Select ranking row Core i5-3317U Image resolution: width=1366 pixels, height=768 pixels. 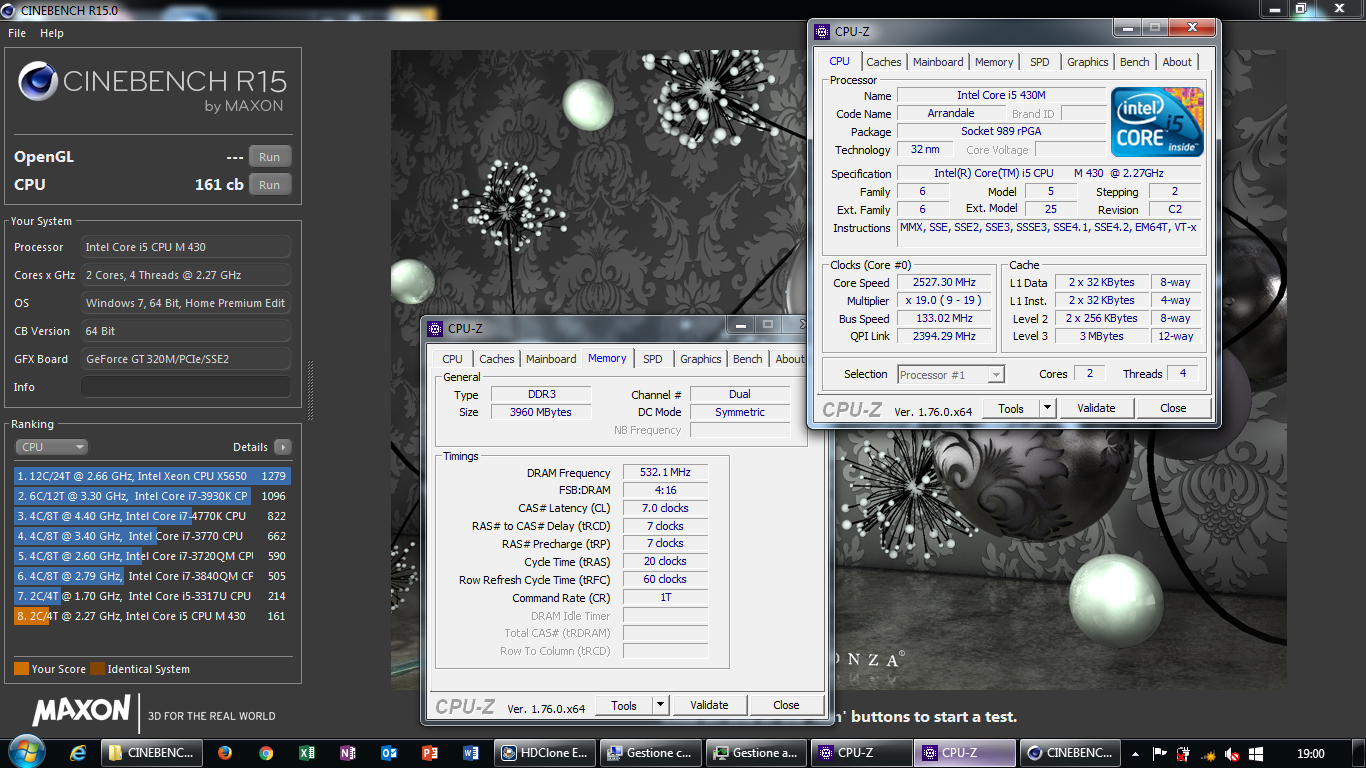pos(152,596)
